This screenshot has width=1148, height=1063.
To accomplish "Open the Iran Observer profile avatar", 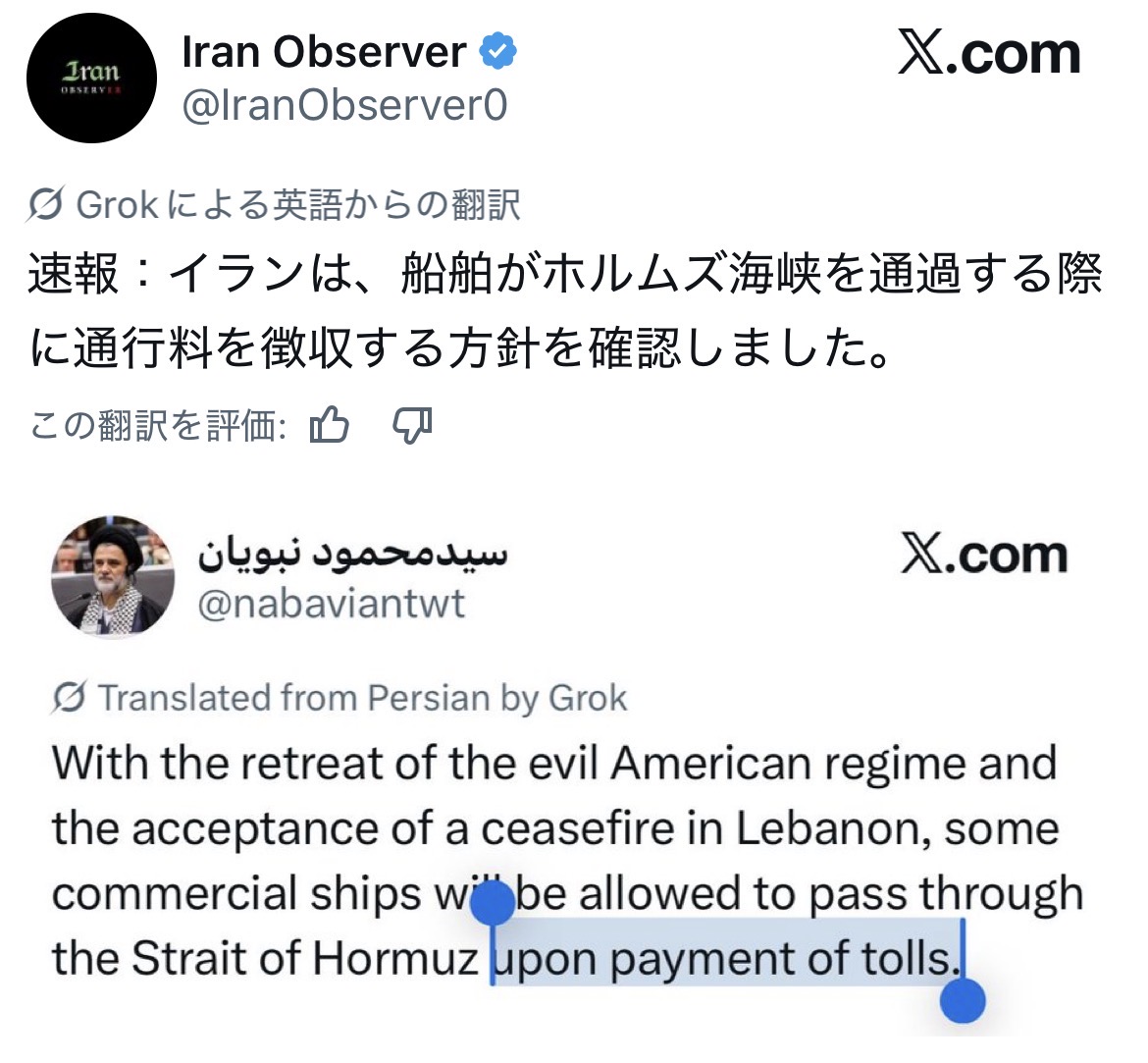I will tap(91, 78).
